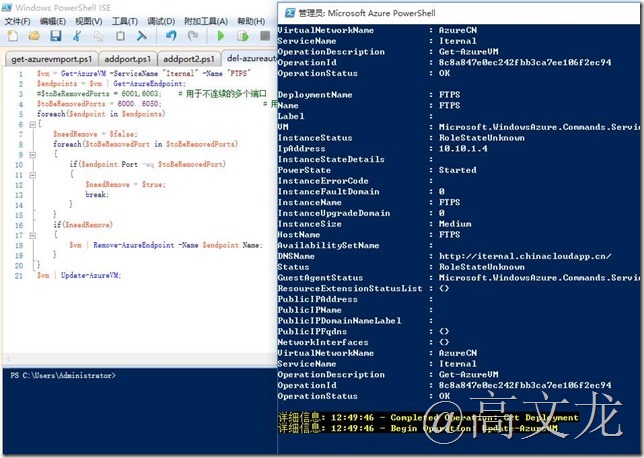Click the GuestAgentStatus label in output

tap(320, 278)
